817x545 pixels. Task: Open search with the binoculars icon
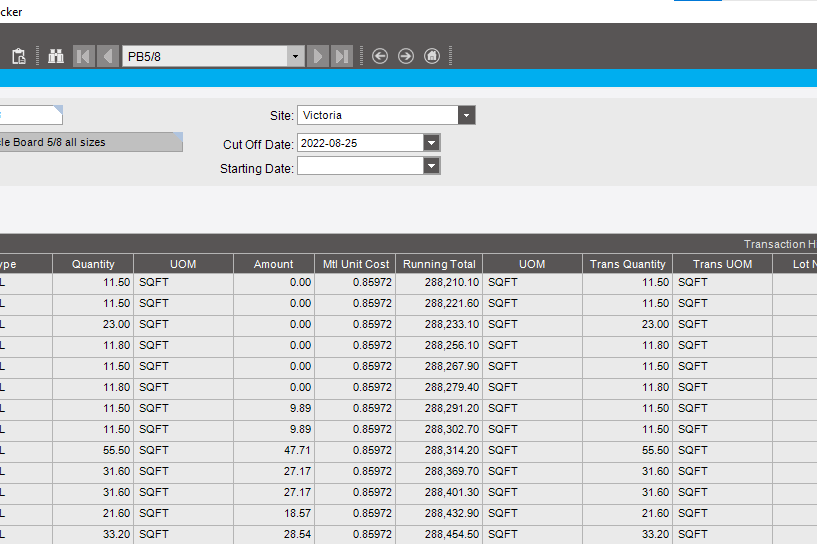pyautogui.click(x=55, y=56)
